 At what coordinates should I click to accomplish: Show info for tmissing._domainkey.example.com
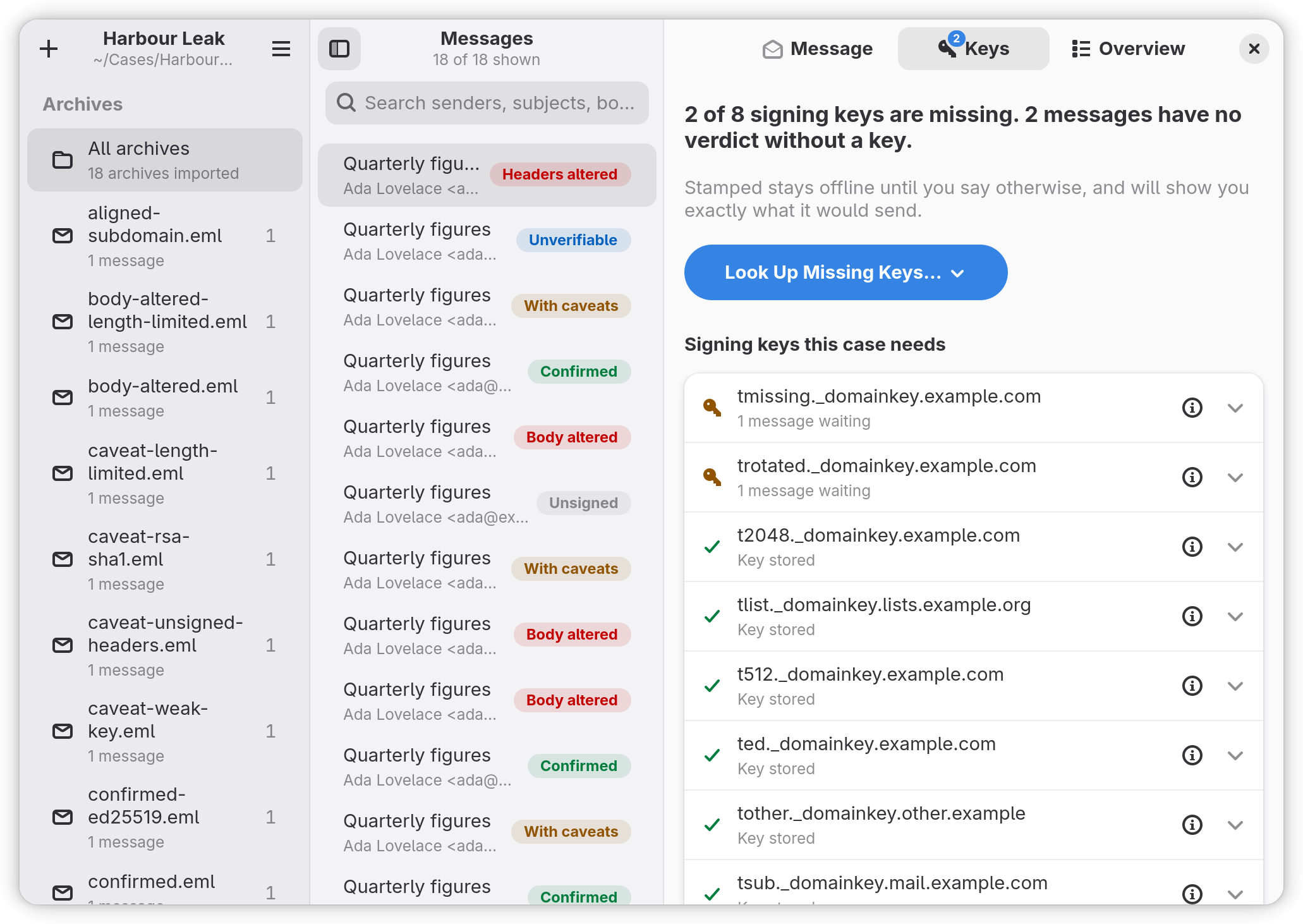[x=1192, y=408]
